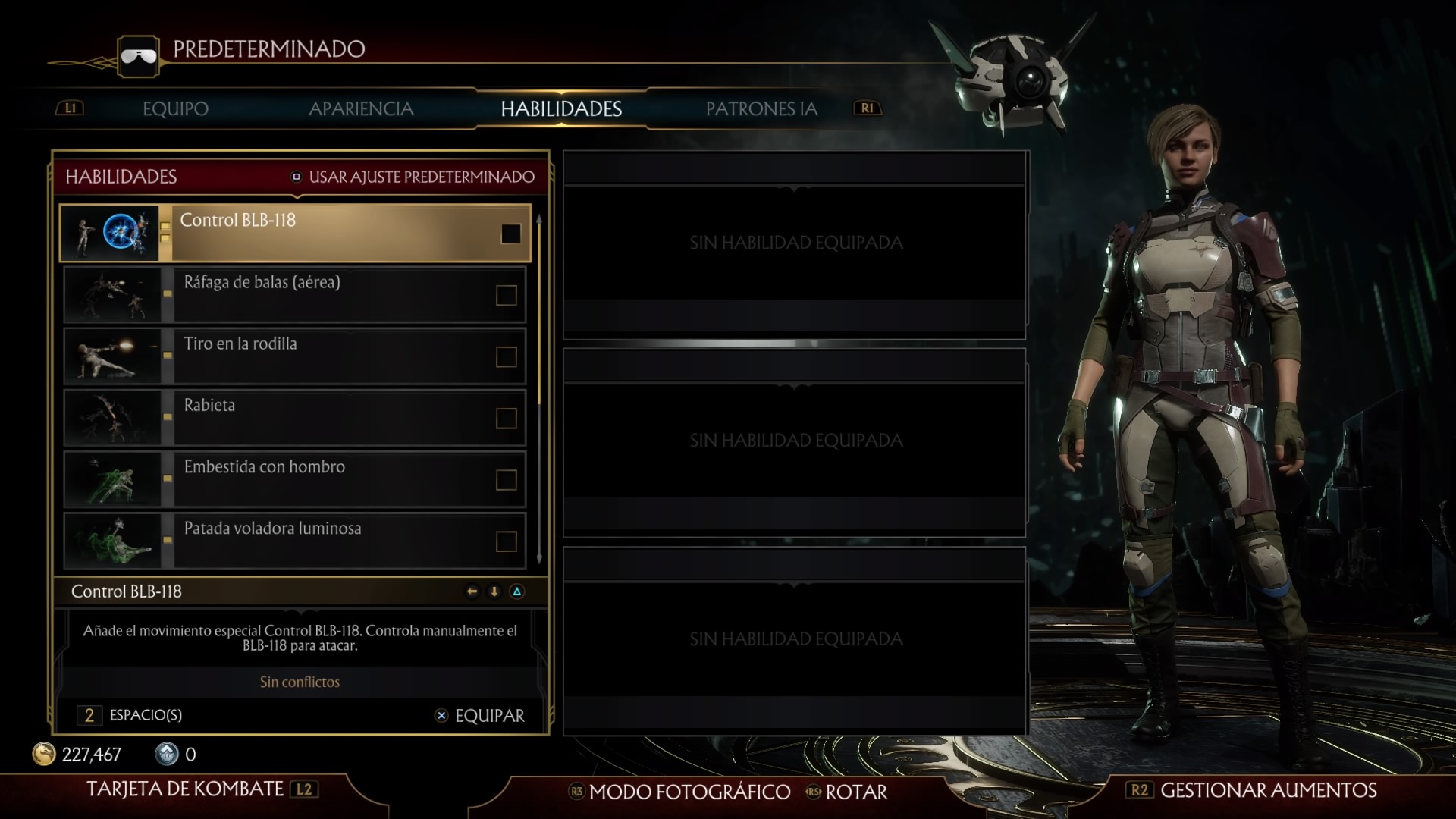Click the ability list scroll-down arrow
Screen dimensions: 1456x819
point(539,558)
